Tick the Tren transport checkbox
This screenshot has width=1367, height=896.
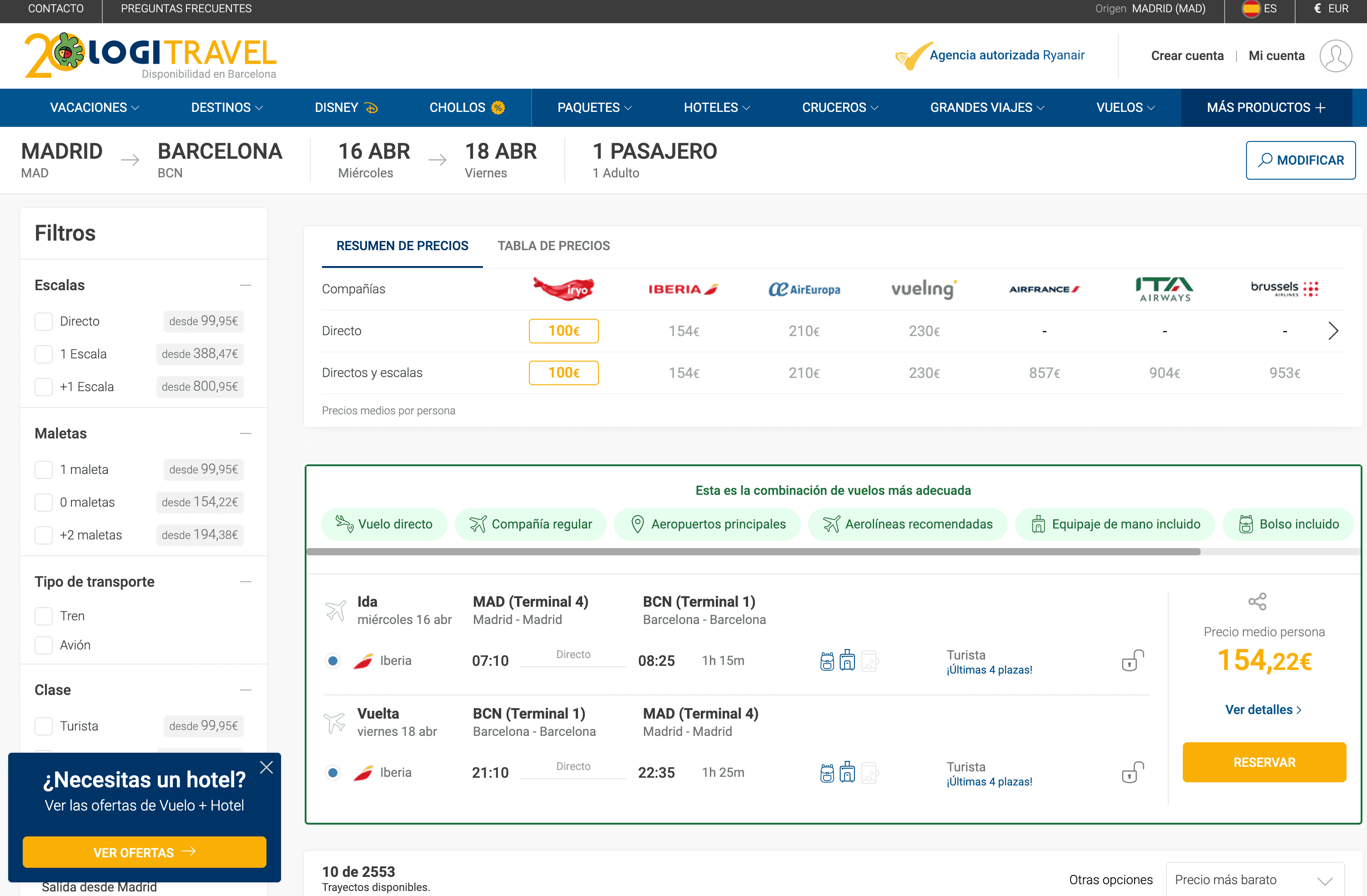[44, 616]
